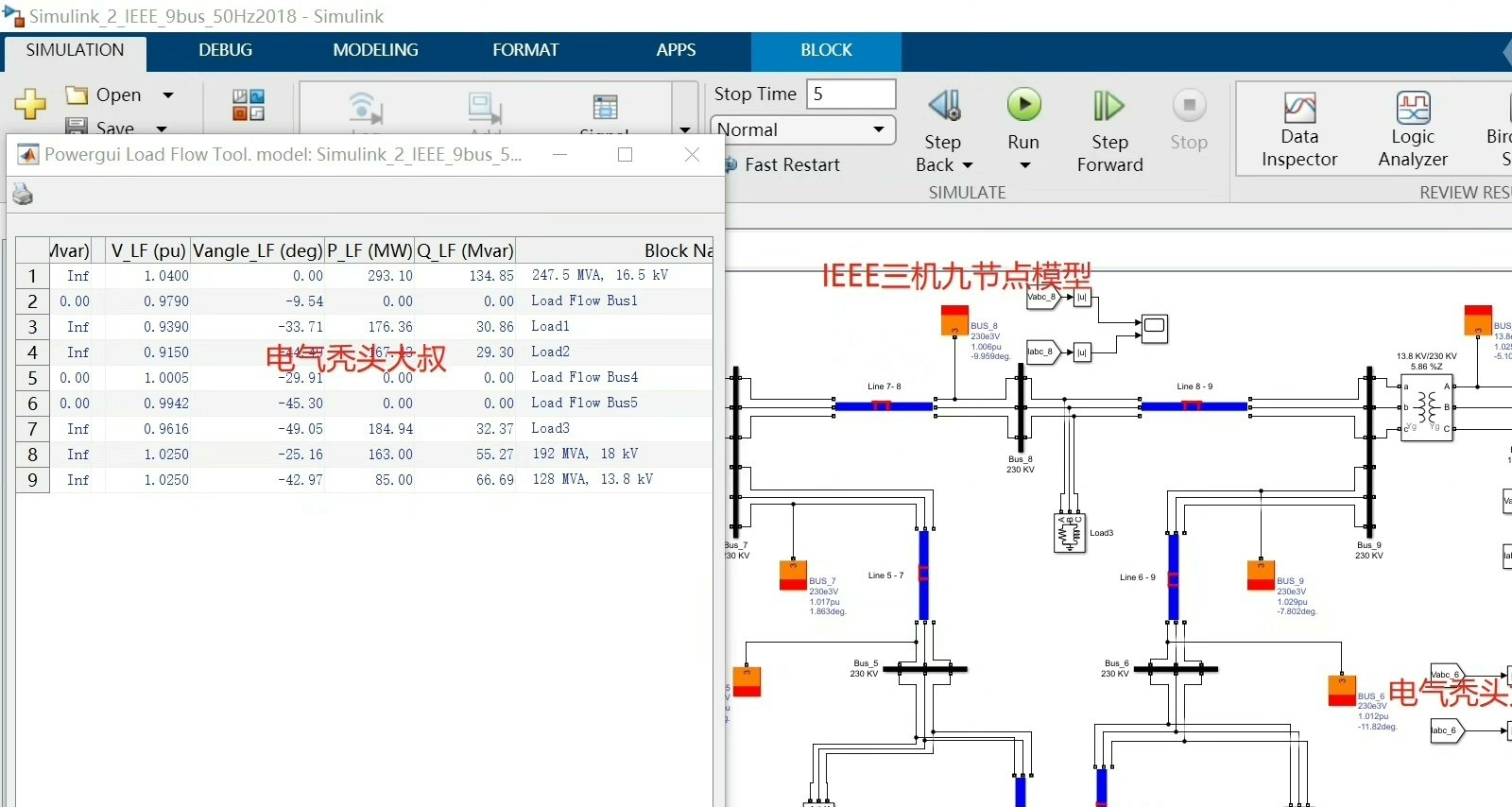Click the IEEE model title annotation
This screenshot has height=807, width=1512.
(956, 276)
